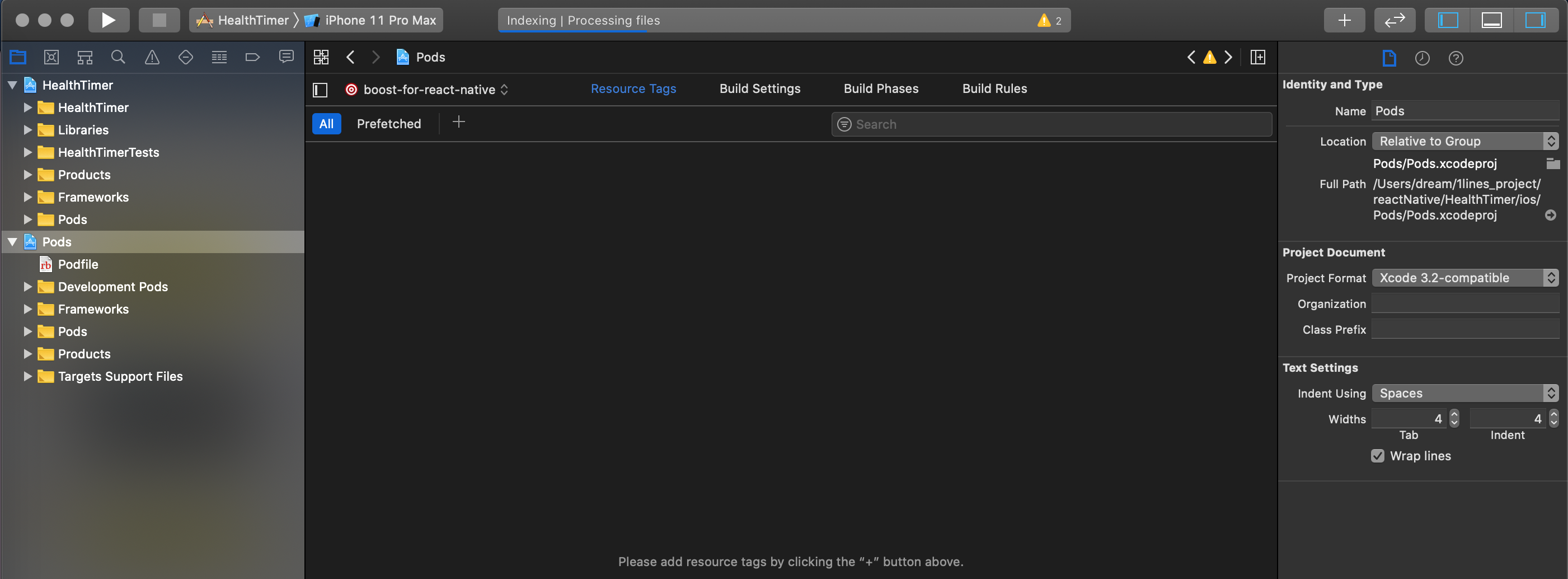
Task: Go forward in editor history
Action: pos(375,57)
